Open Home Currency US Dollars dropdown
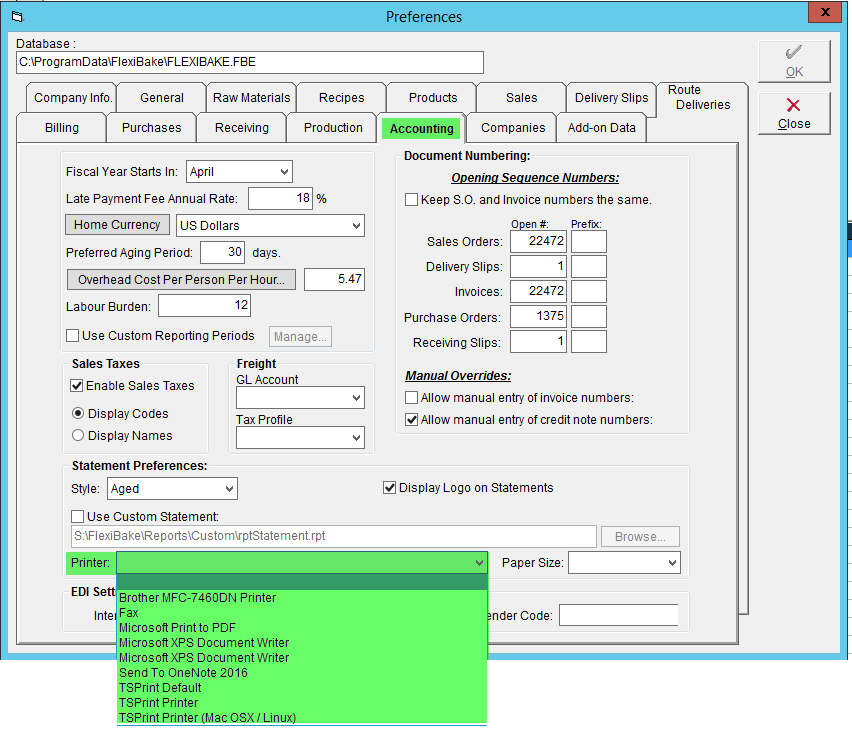Viewport: 852px width, 730px height. pyautogui.click(x=356, y=226)
